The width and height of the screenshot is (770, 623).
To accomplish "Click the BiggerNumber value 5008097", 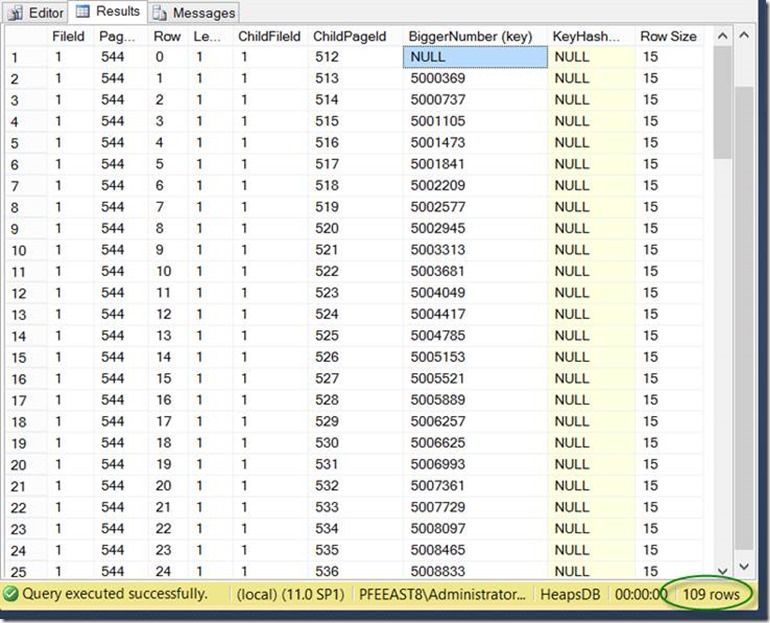I will pyautogui.click(x=438, y=529).
